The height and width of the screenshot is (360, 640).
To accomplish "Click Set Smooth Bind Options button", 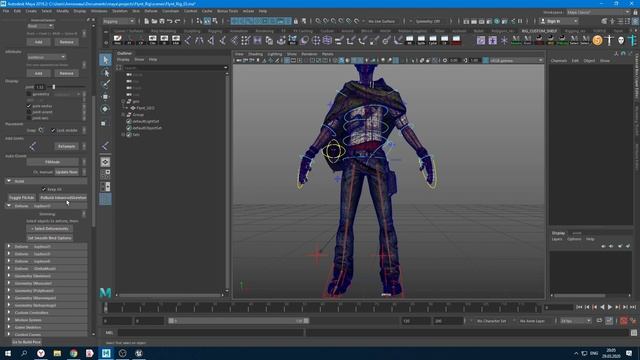I will tap(50, 238).
